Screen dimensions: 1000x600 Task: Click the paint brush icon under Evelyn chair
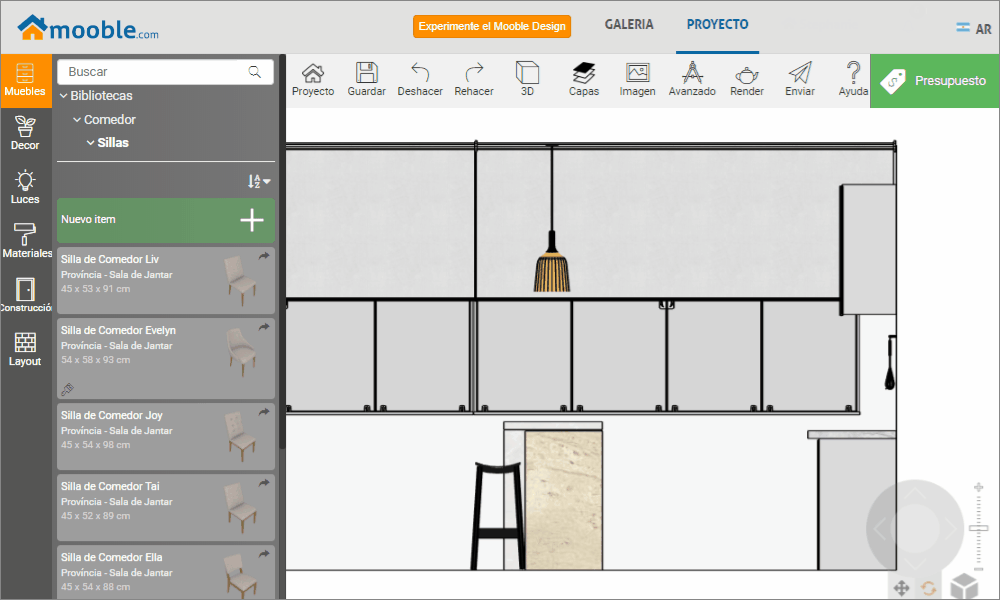(67, 388)
